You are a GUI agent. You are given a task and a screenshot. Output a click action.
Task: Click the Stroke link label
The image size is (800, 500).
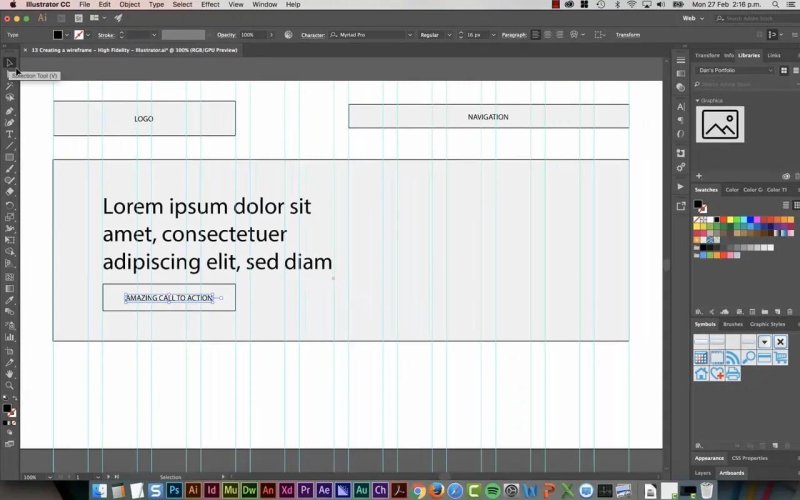point(106,35)
